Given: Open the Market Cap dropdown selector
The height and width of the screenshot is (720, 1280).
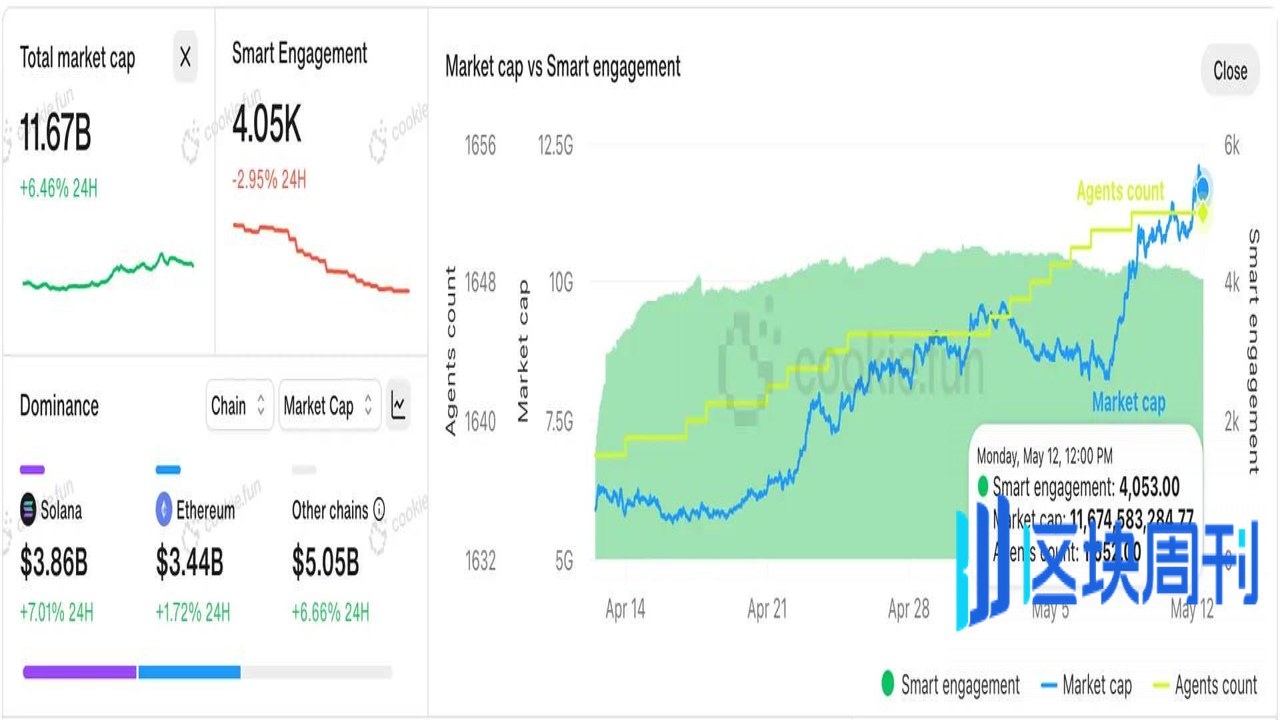Looking at the screenshot, I should pyautogui.click(x=330, y=406).
